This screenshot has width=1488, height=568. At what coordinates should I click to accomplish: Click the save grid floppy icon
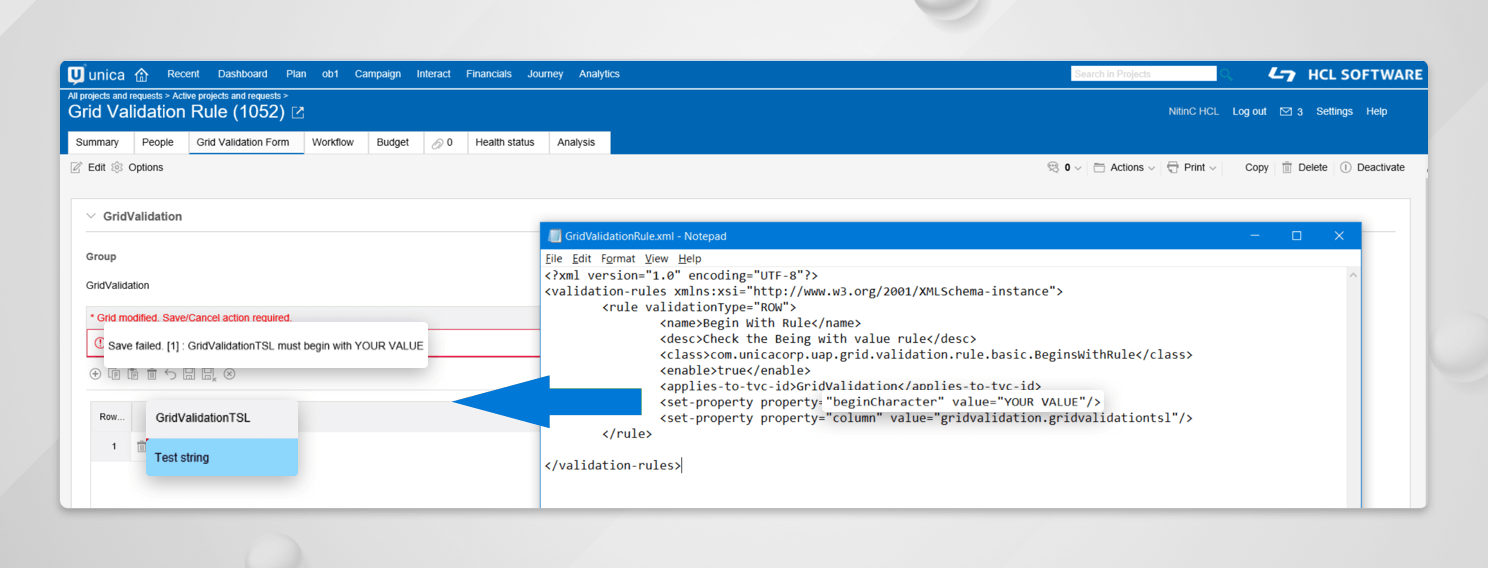pos(189,374)
